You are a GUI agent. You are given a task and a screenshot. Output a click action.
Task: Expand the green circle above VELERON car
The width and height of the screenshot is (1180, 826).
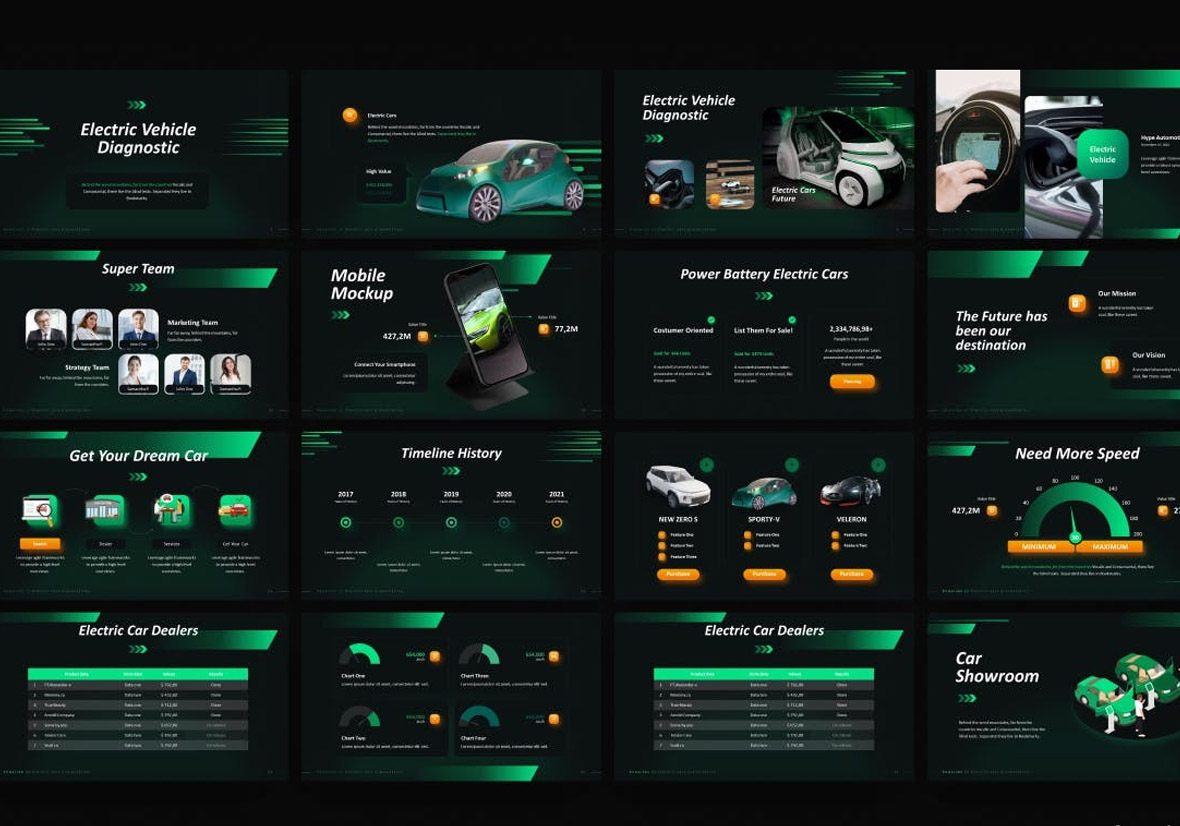(878, 465)
